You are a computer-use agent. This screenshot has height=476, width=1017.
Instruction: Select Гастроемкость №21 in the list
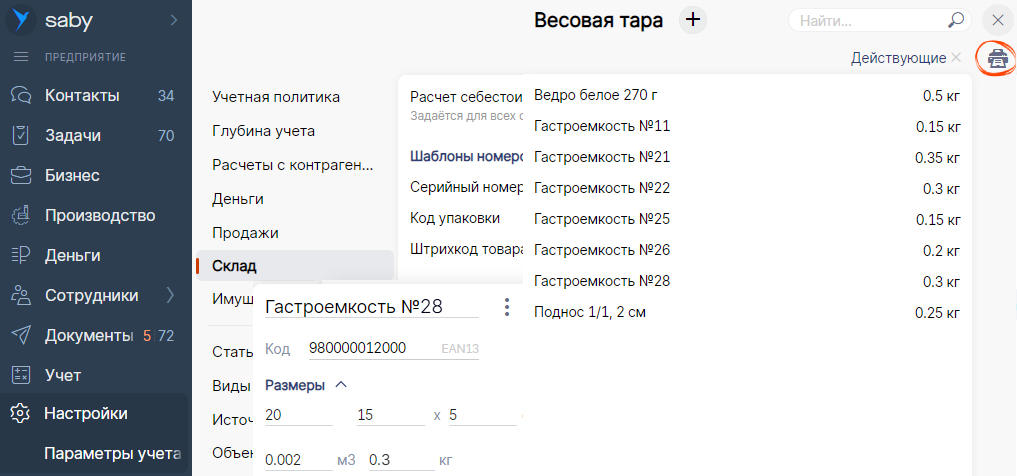[602, 157]
